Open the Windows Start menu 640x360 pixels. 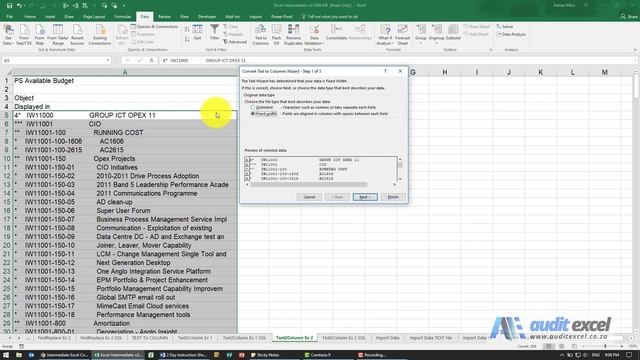(x=6, y=355)
